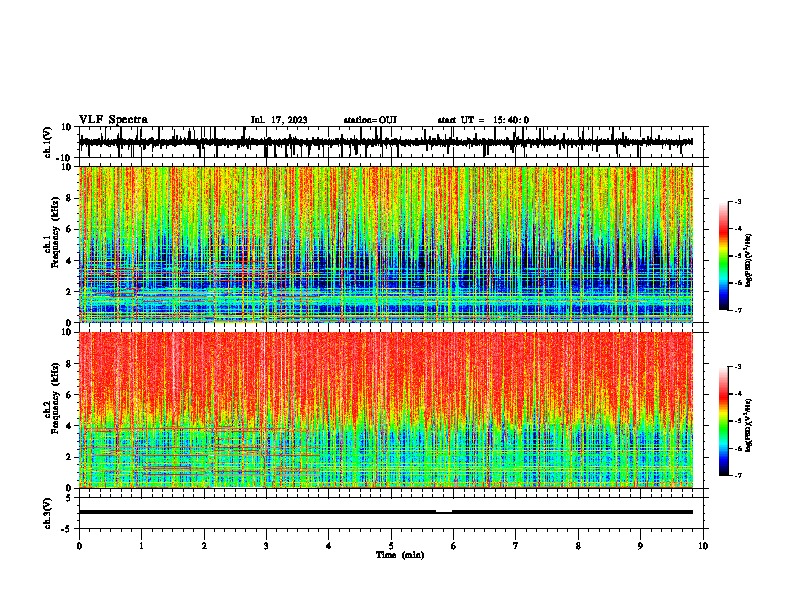
Task: Click the 'ch.3(V)' axis label
Action: [x=48, y=513]
